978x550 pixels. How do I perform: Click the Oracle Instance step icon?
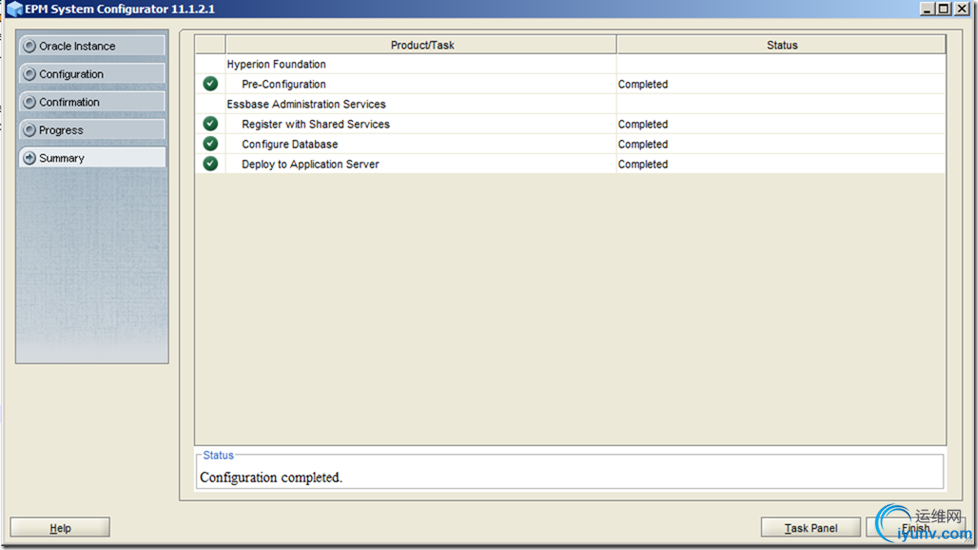point(29,46)
